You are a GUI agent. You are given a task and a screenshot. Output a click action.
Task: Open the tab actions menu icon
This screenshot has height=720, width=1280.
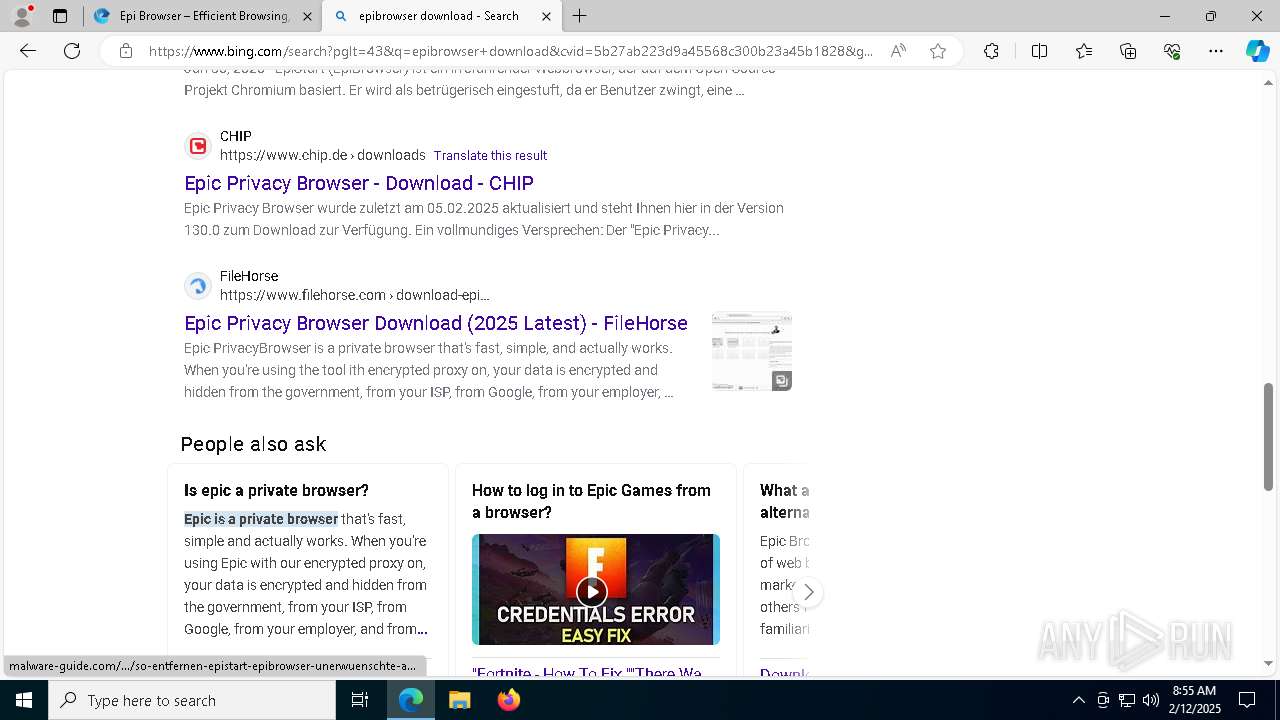[60, 16]
